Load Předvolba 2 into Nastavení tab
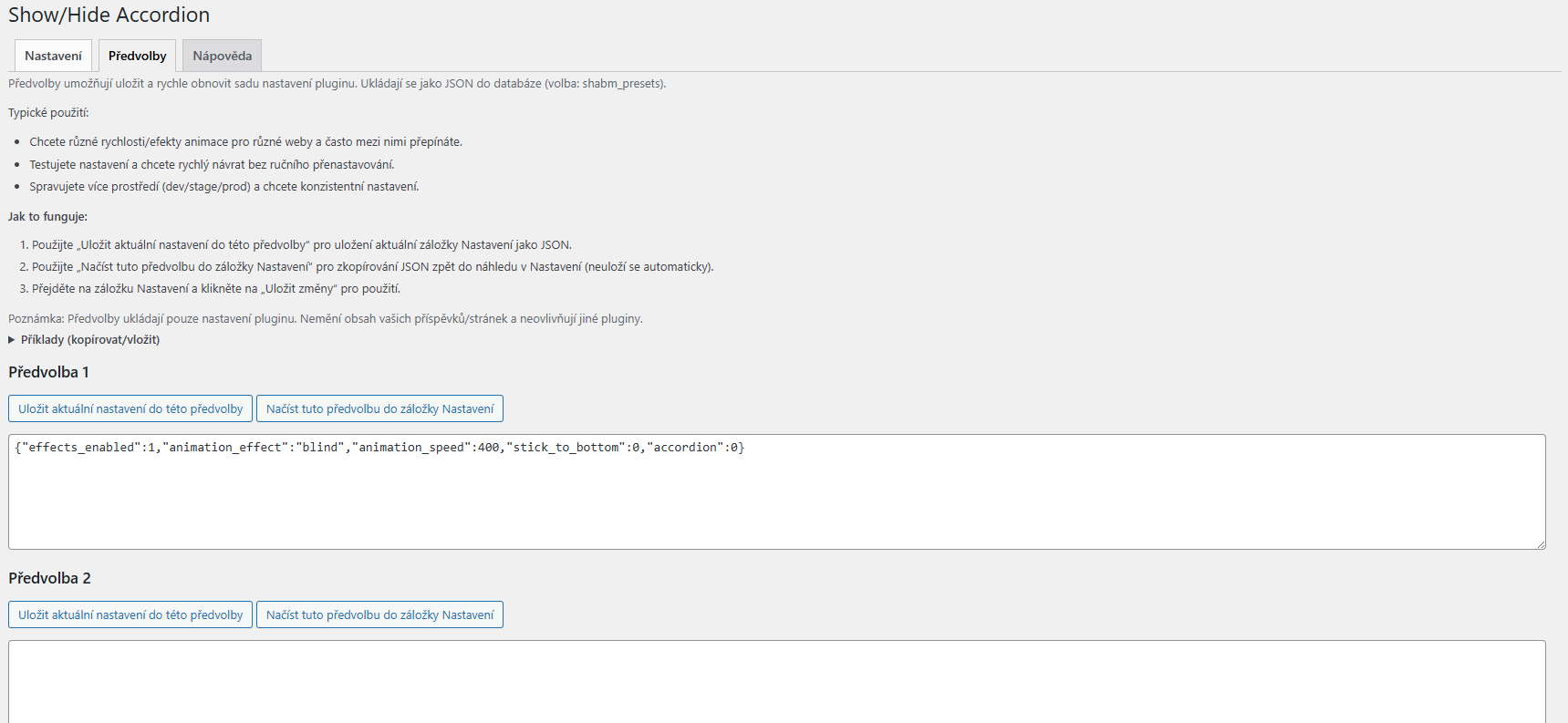The image size is (1568, 723). pyautogui.click(x=379, y=615)
